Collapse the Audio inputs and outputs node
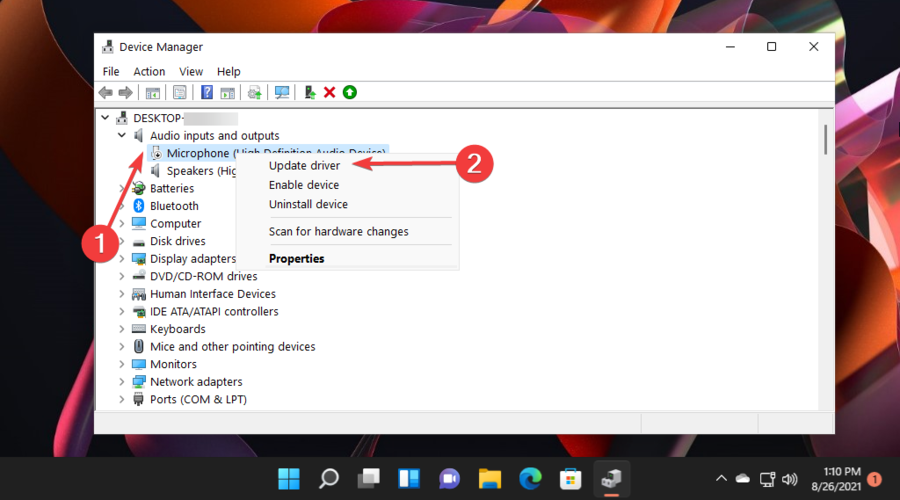The width and height of the screenshot is (900, 500). (122, 135)
